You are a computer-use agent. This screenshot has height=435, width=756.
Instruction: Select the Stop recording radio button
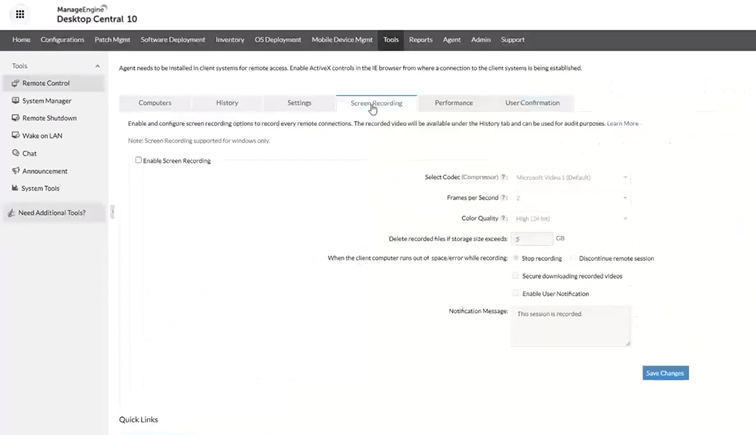tap(516, 258)
